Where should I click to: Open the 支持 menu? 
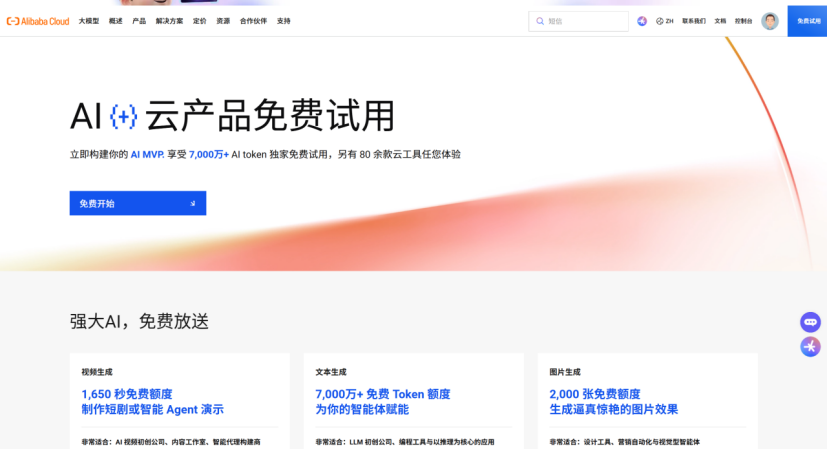284,21
